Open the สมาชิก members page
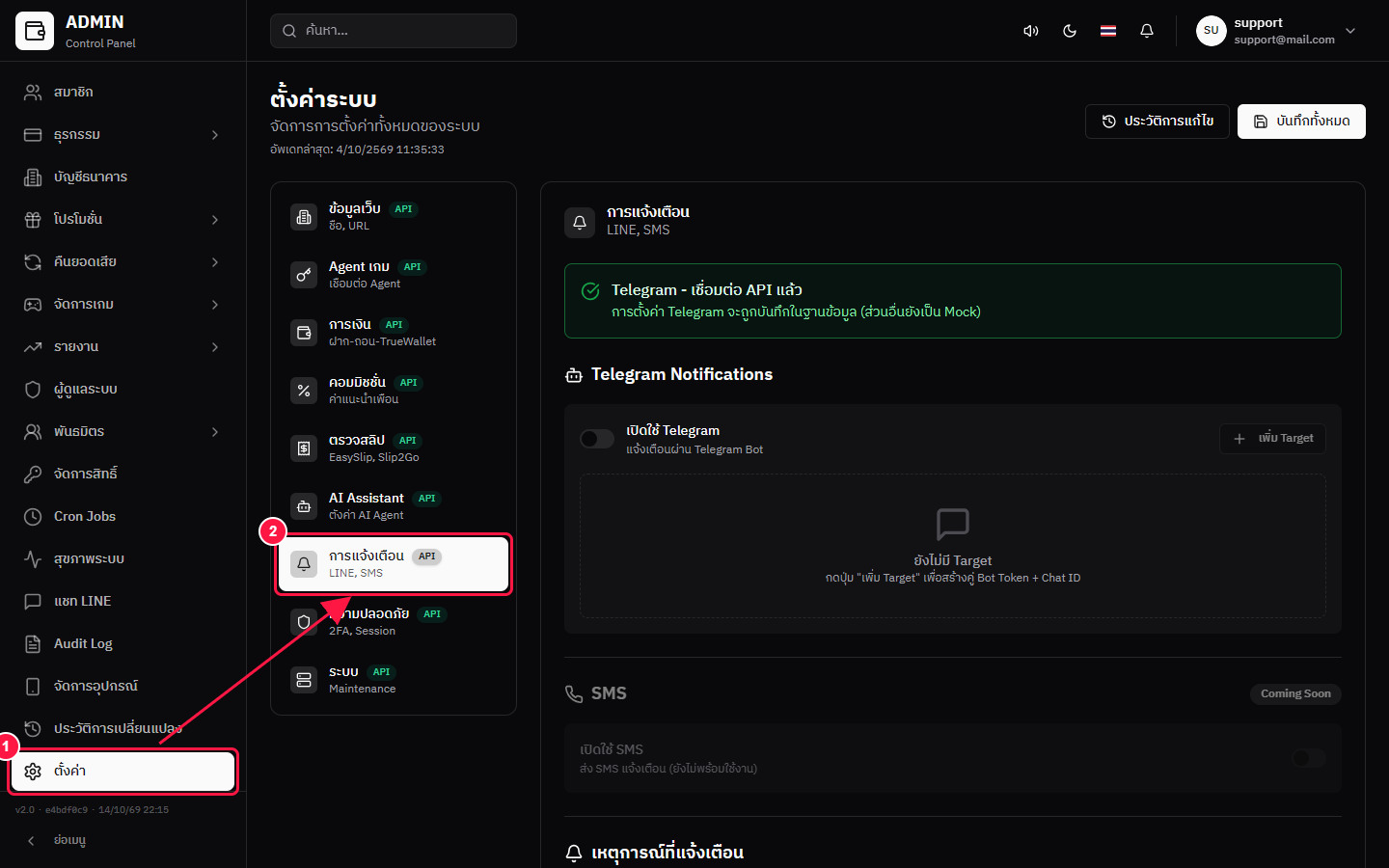 (123, 93)
